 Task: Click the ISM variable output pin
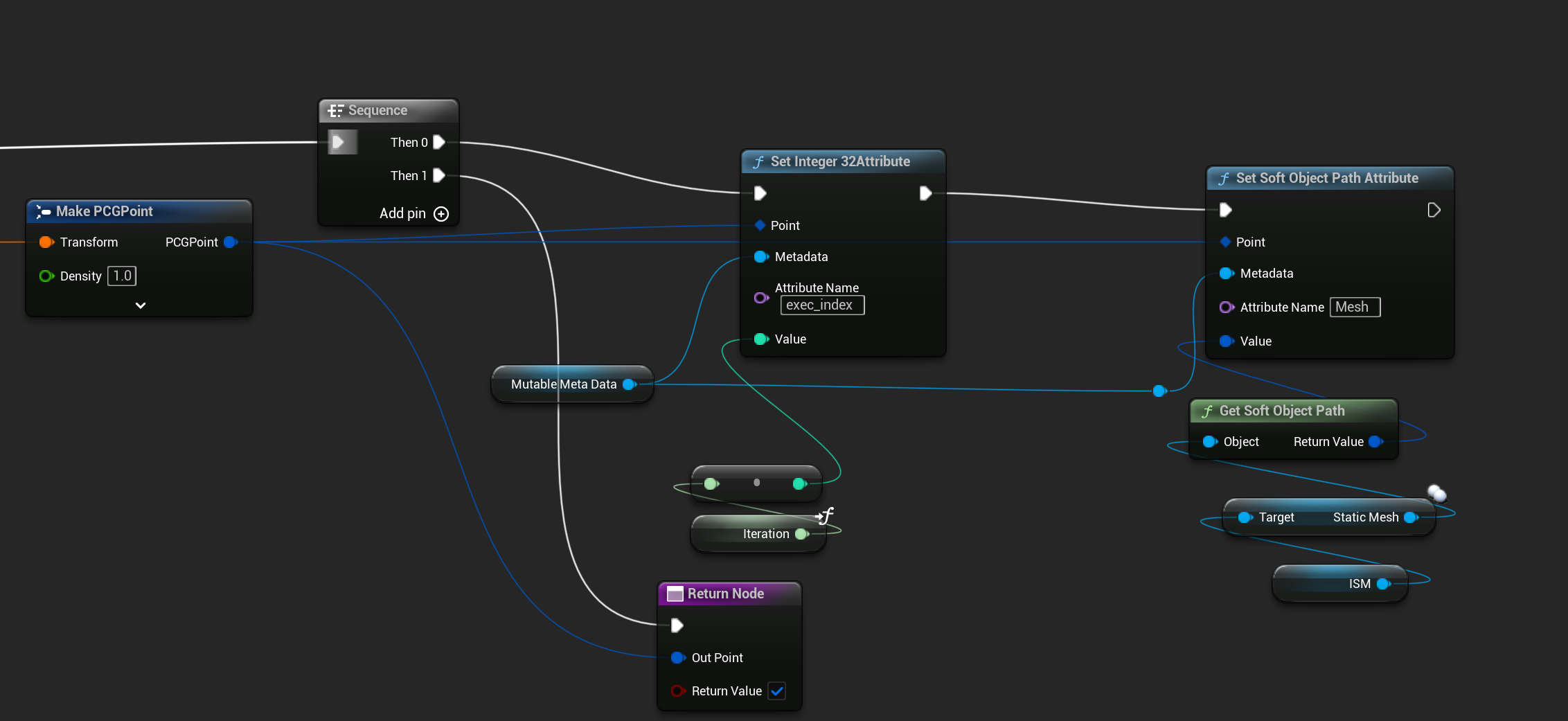pyautogui.click(x=1383, y=584)
